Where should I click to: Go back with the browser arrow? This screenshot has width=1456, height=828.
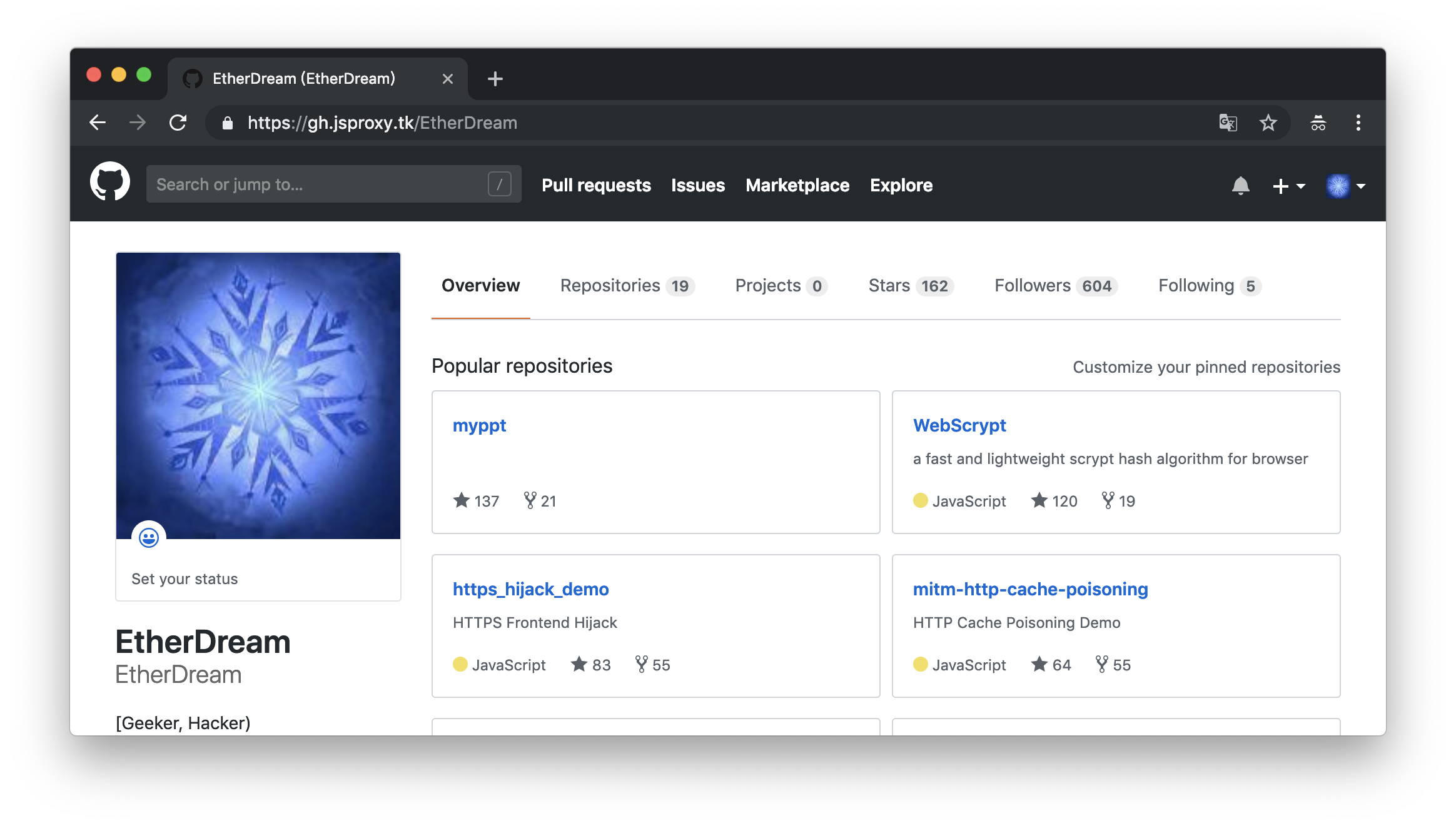pos(98,123)
